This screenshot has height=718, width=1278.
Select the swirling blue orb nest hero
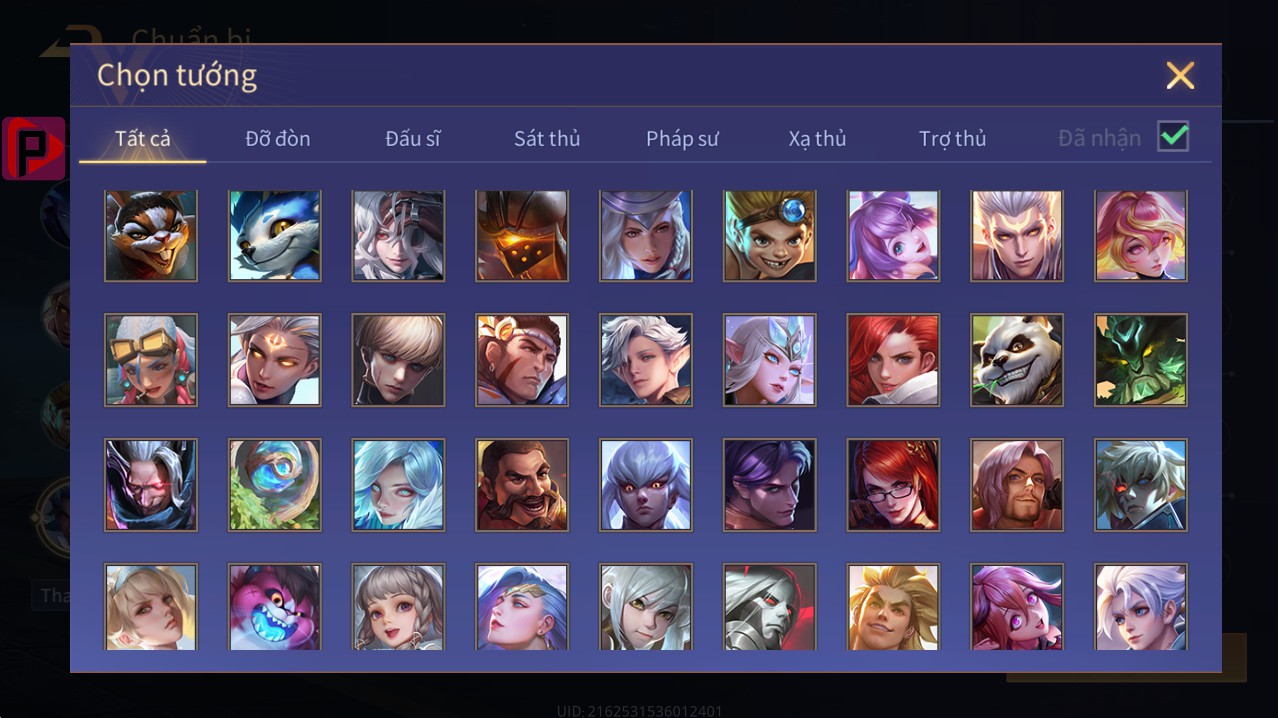275,485
